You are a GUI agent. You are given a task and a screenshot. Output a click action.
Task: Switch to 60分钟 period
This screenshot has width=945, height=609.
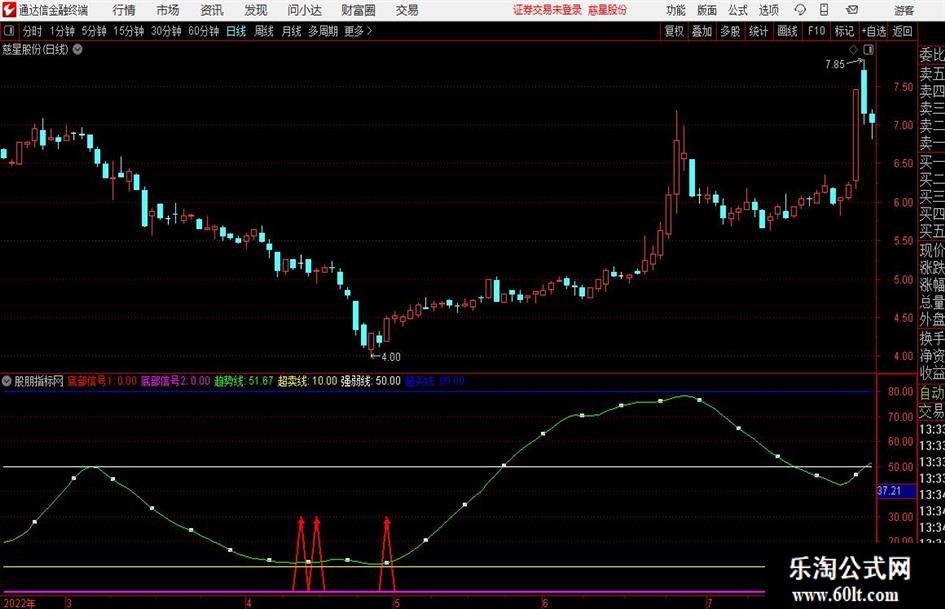[204, 31]
